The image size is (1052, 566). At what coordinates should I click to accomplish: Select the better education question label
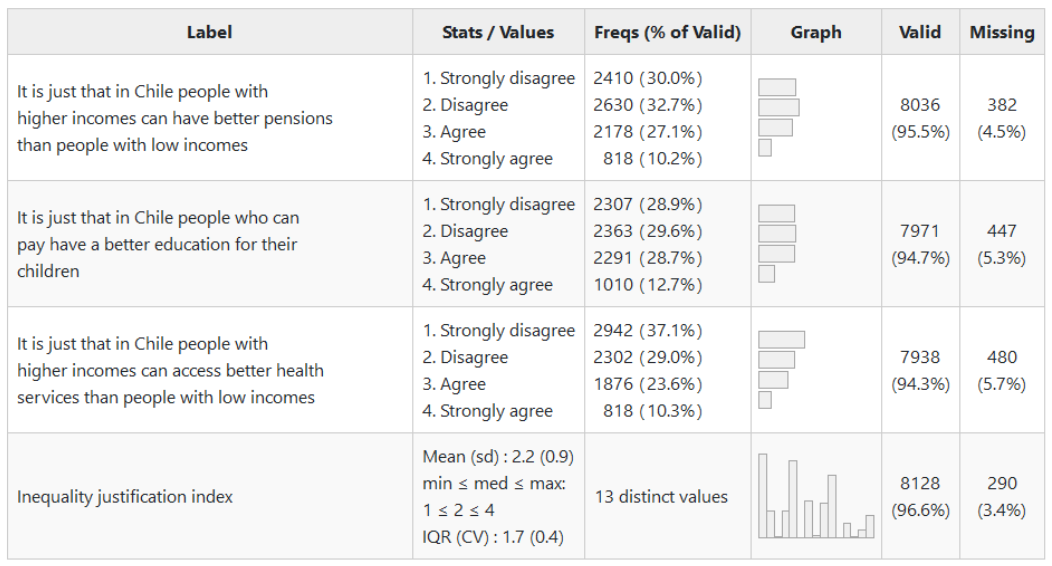(x=158, y=244)
